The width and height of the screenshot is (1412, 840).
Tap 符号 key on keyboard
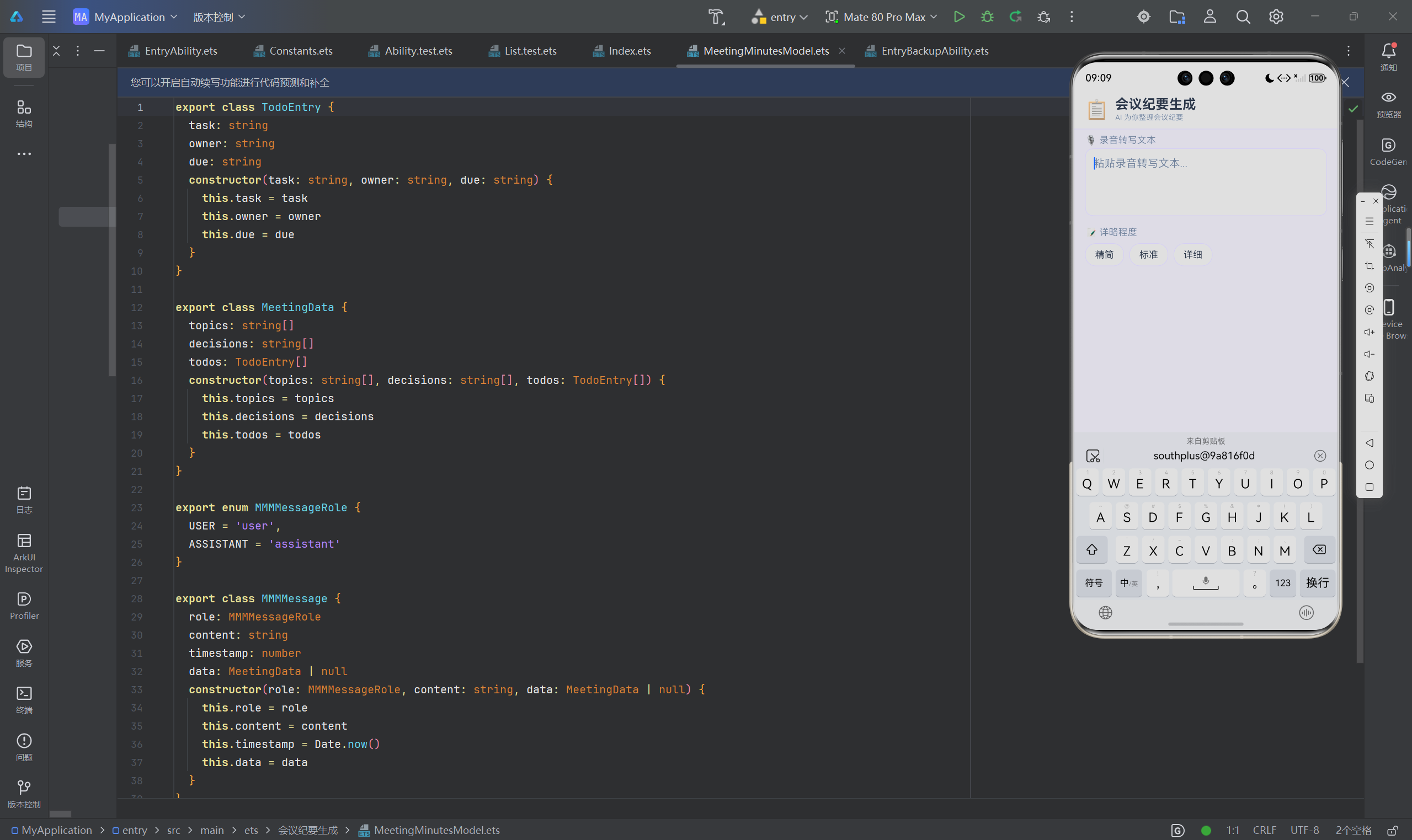click(1093, 583)
